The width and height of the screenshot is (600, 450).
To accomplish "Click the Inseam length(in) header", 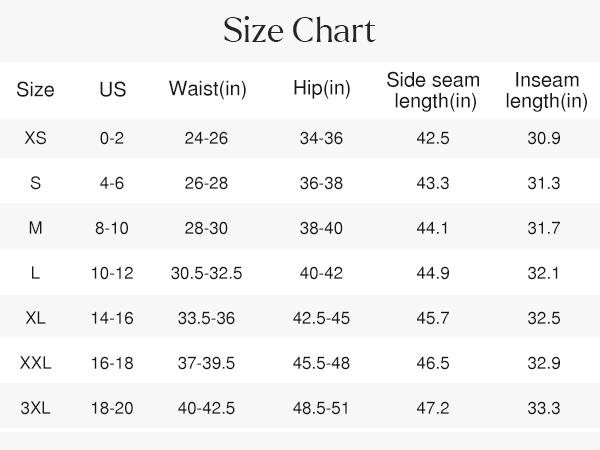I will pos(545,90).
